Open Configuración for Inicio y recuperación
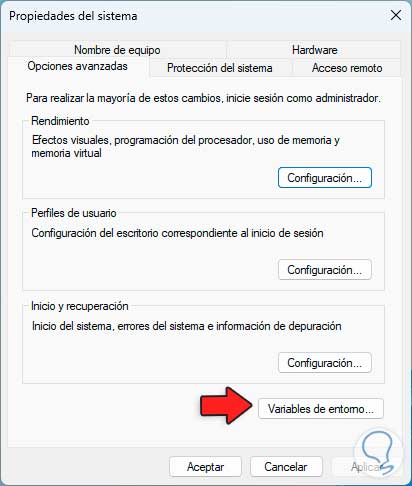The image size is (412, 486). (325, 363)
